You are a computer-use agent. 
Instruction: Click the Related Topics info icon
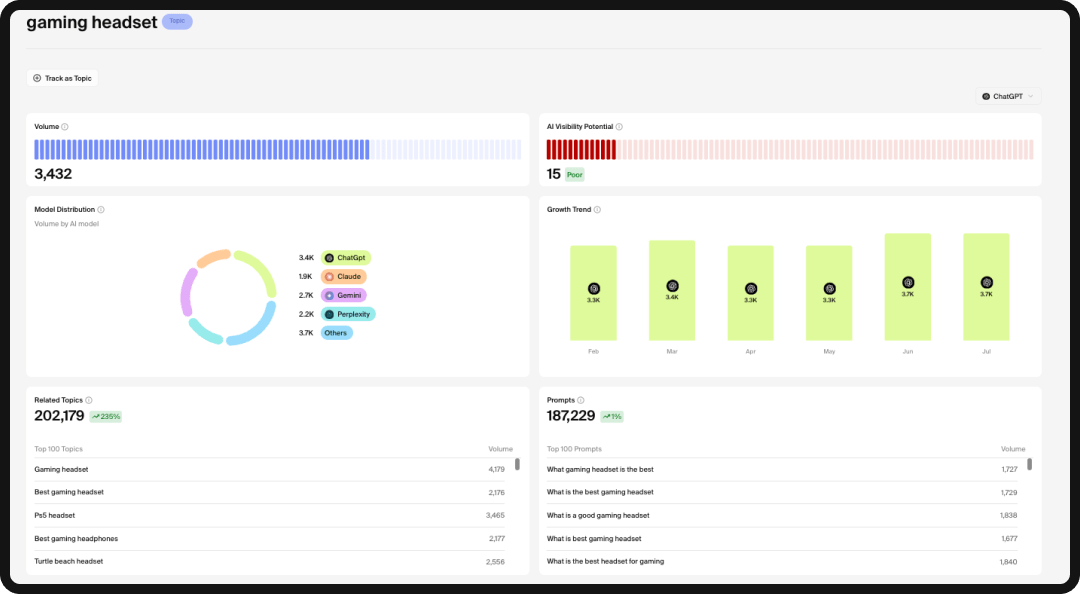pyautogui.click(x=91, y=399)
